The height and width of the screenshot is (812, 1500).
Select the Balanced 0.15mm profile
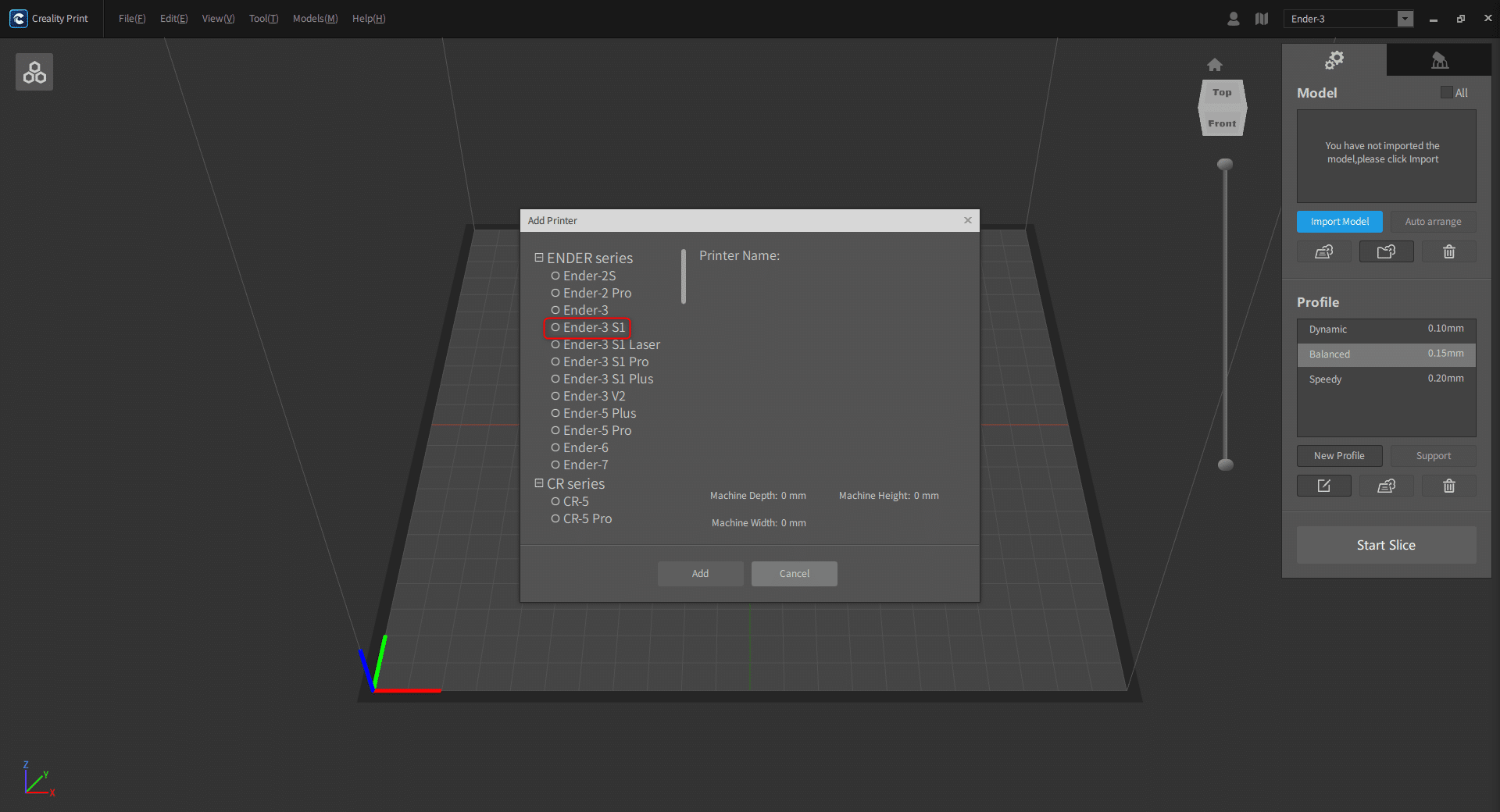point(1387,354)
